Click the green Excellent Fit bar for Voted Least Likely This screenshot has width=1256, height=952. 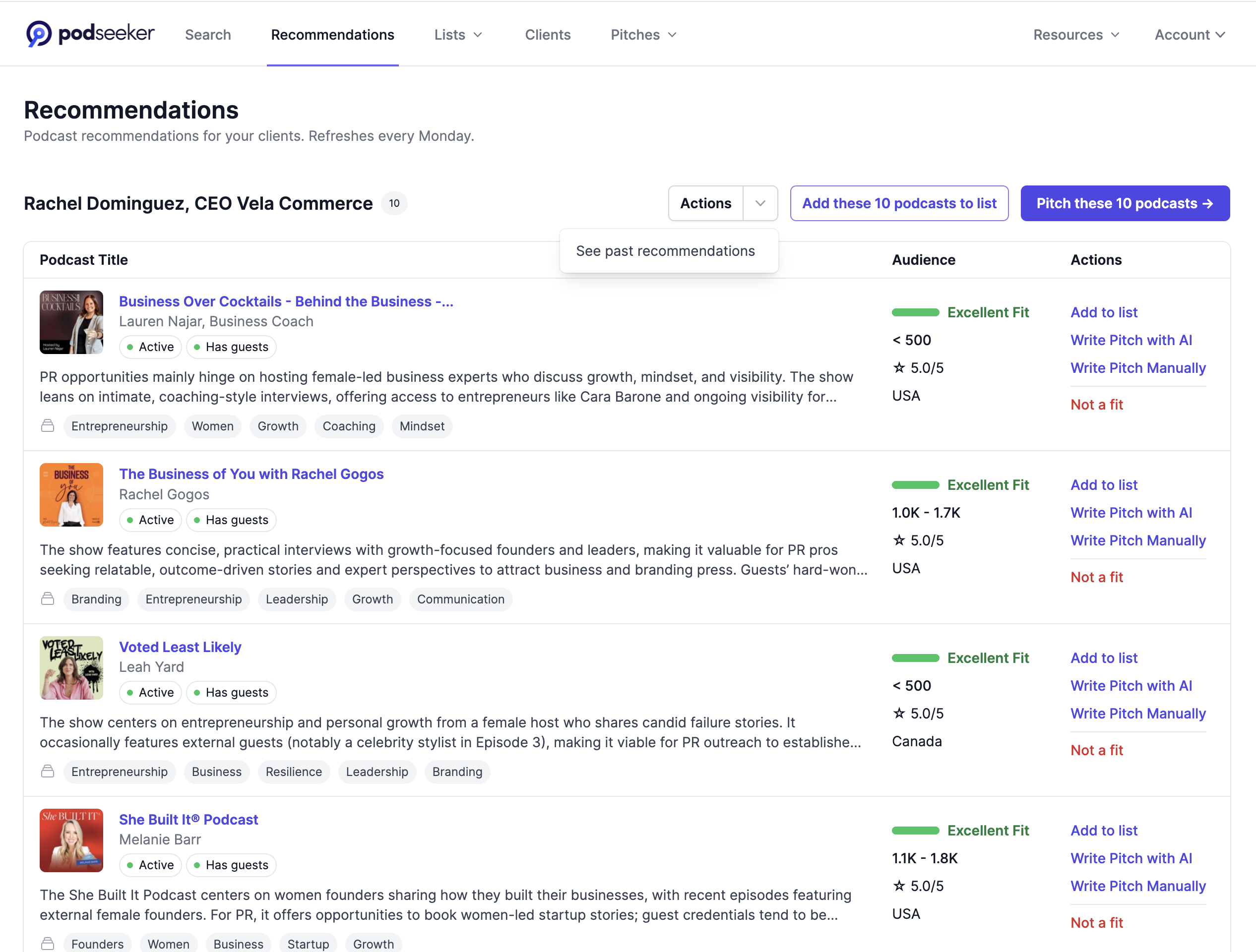click(915, 657)
